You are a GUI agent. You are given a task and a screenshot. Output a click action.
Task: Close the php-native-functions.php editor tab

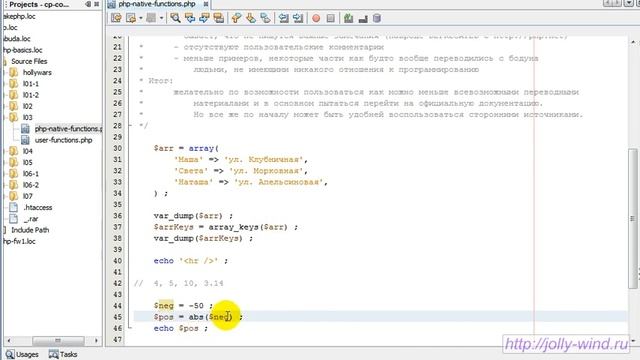(x=206, y=4)
